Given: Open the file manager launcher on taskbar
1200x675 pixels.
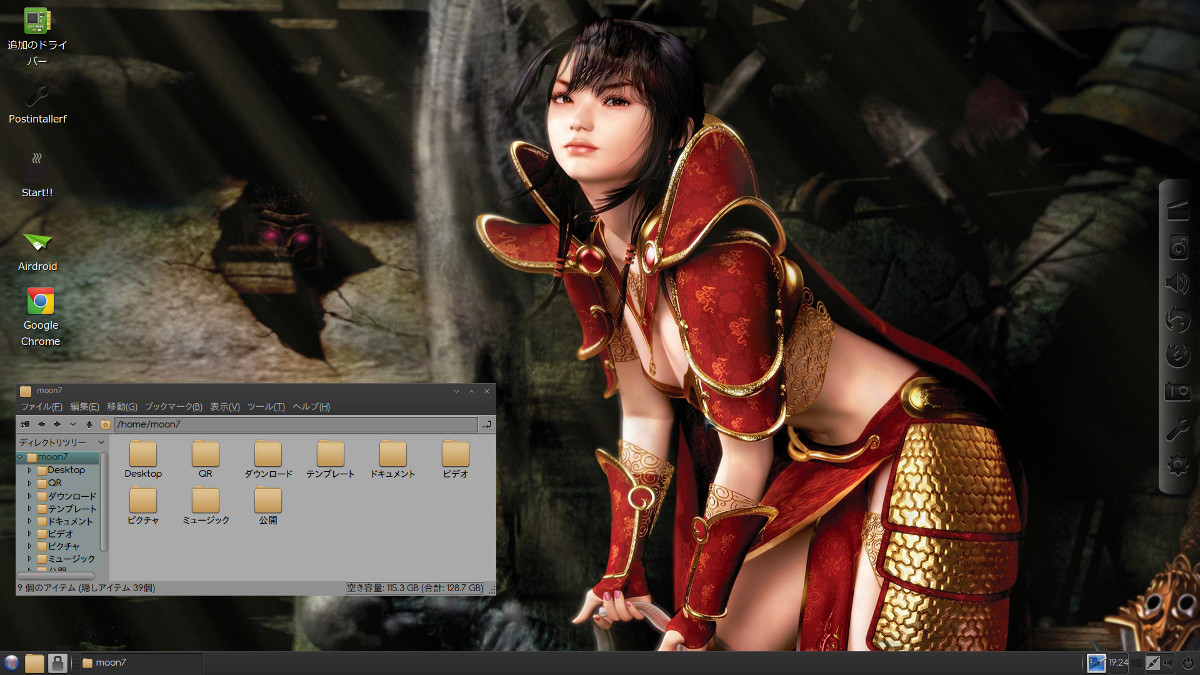Looking at the screenshot, I should (35, 662).
